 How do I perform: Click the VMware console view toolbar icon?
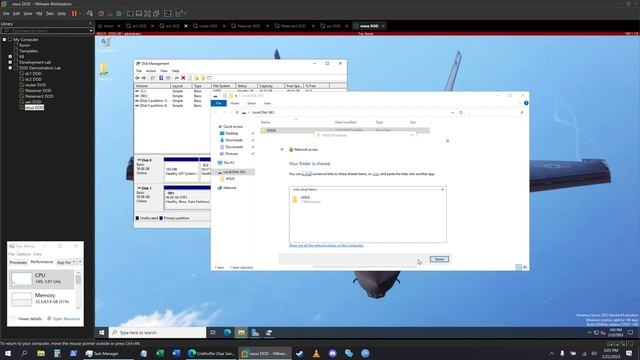point(167,13)
